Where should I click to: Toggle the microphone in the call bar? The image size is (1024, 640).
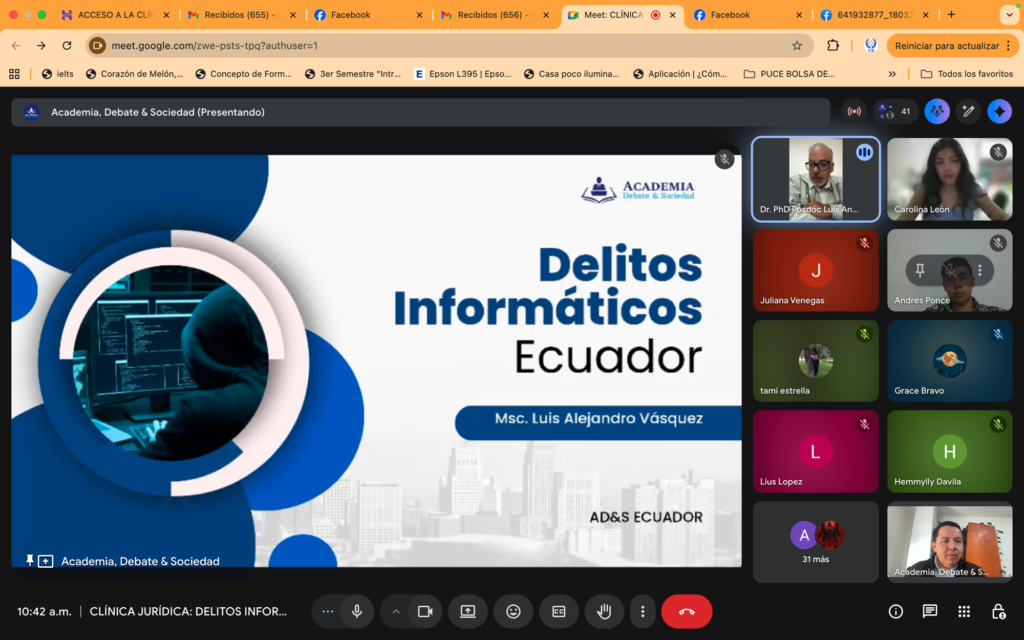tap(356, 611)
